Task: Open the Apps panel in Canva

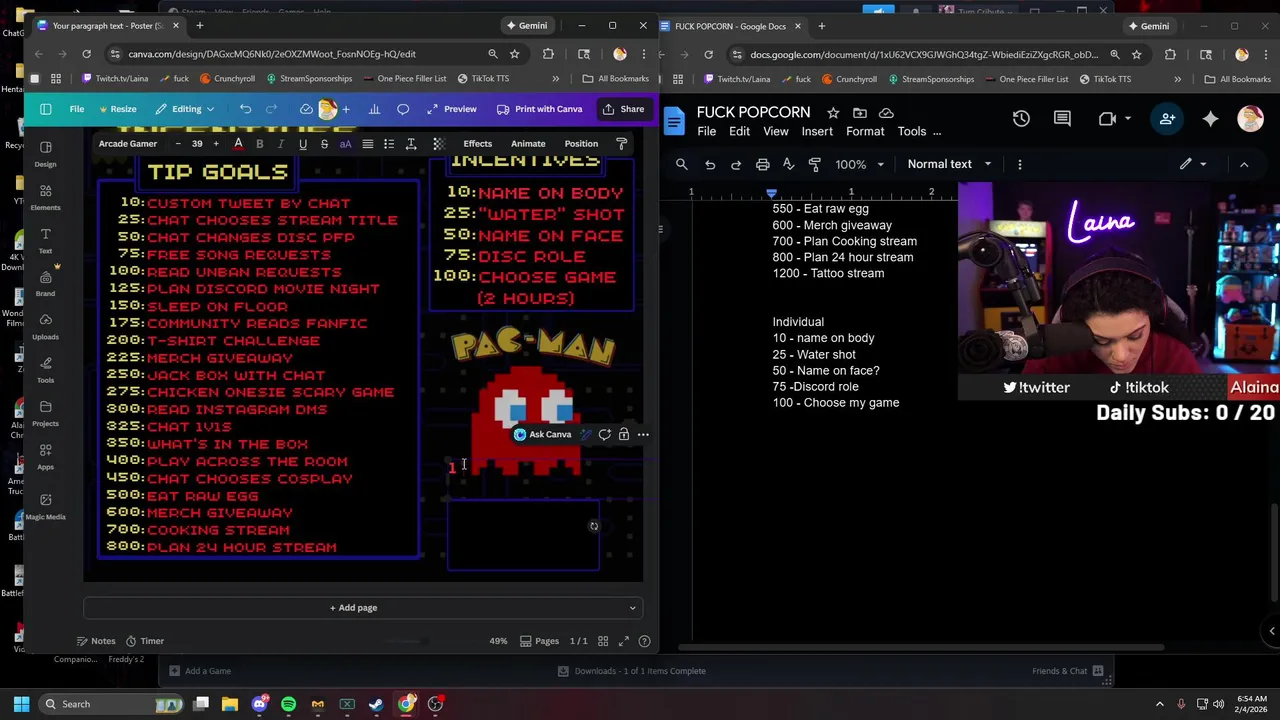Action: [x=45, y=456]
